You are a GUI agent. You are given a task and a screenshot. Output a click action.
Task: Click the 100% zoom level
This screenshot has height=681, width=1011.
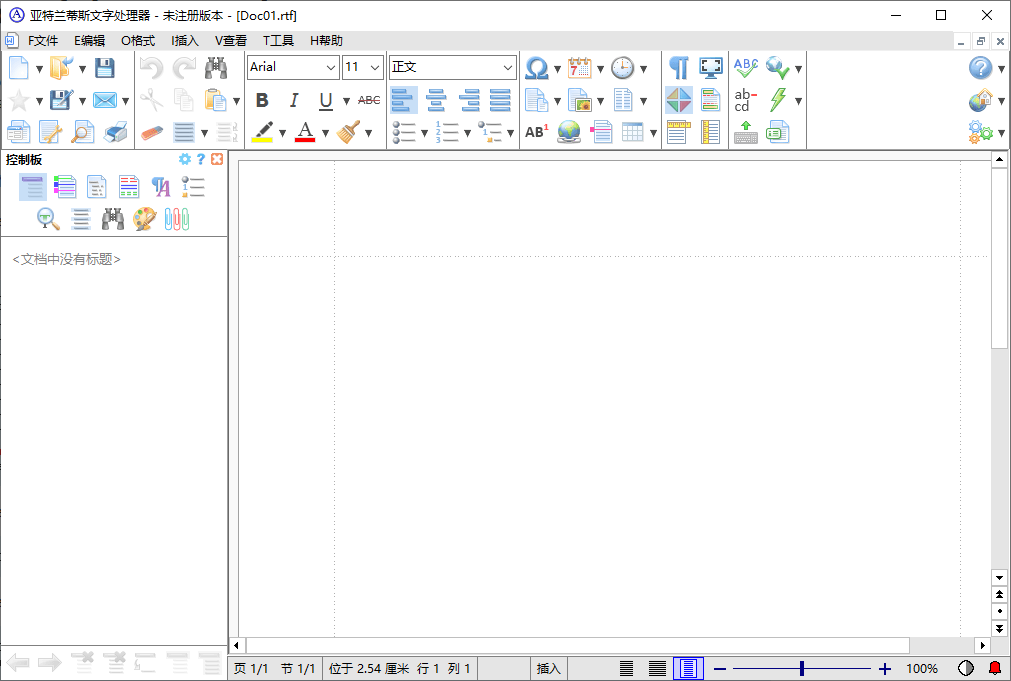(x=922, y=669)
